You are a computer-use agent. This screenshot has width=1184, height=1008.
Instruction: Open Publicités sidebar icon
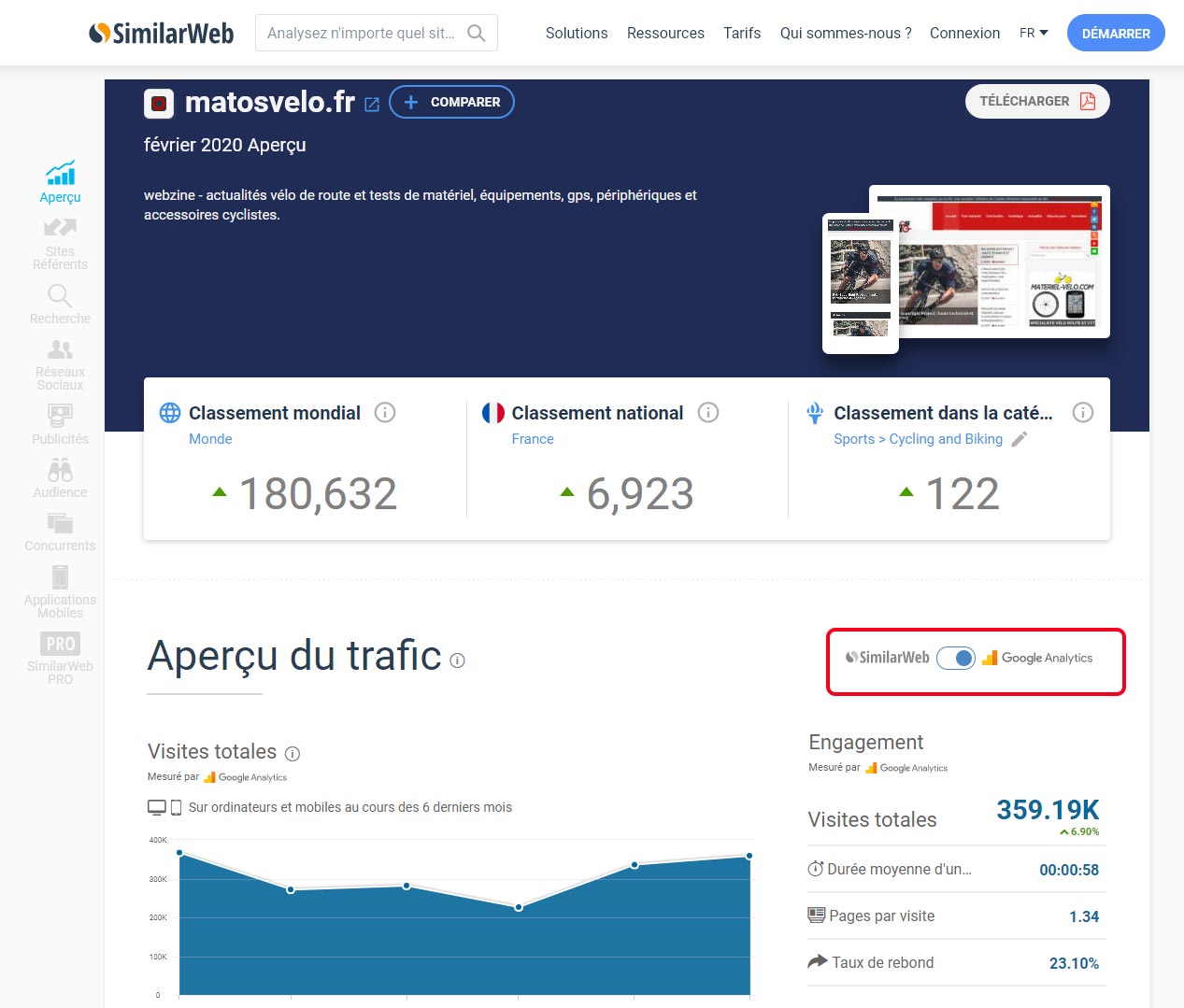point(60,415)
